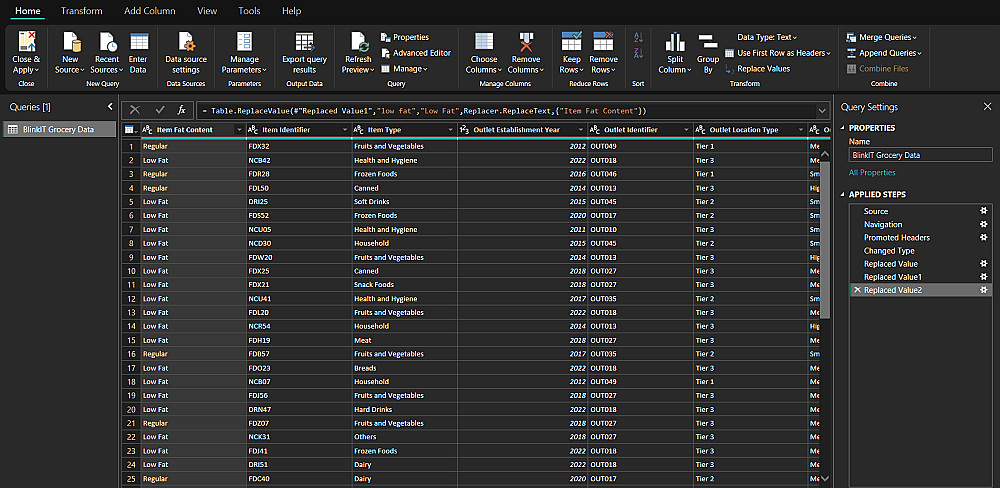Click the Group By icon
1000x488 pixels.
click(x=708, y=42)
